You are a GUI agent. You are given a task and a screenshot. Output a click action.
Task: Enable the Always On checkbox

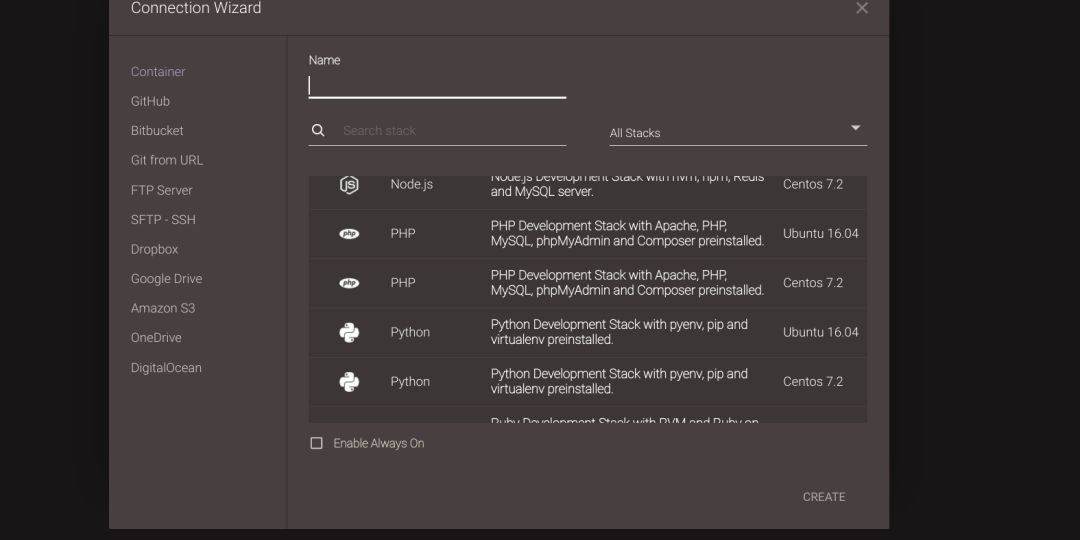click(316, 443)
